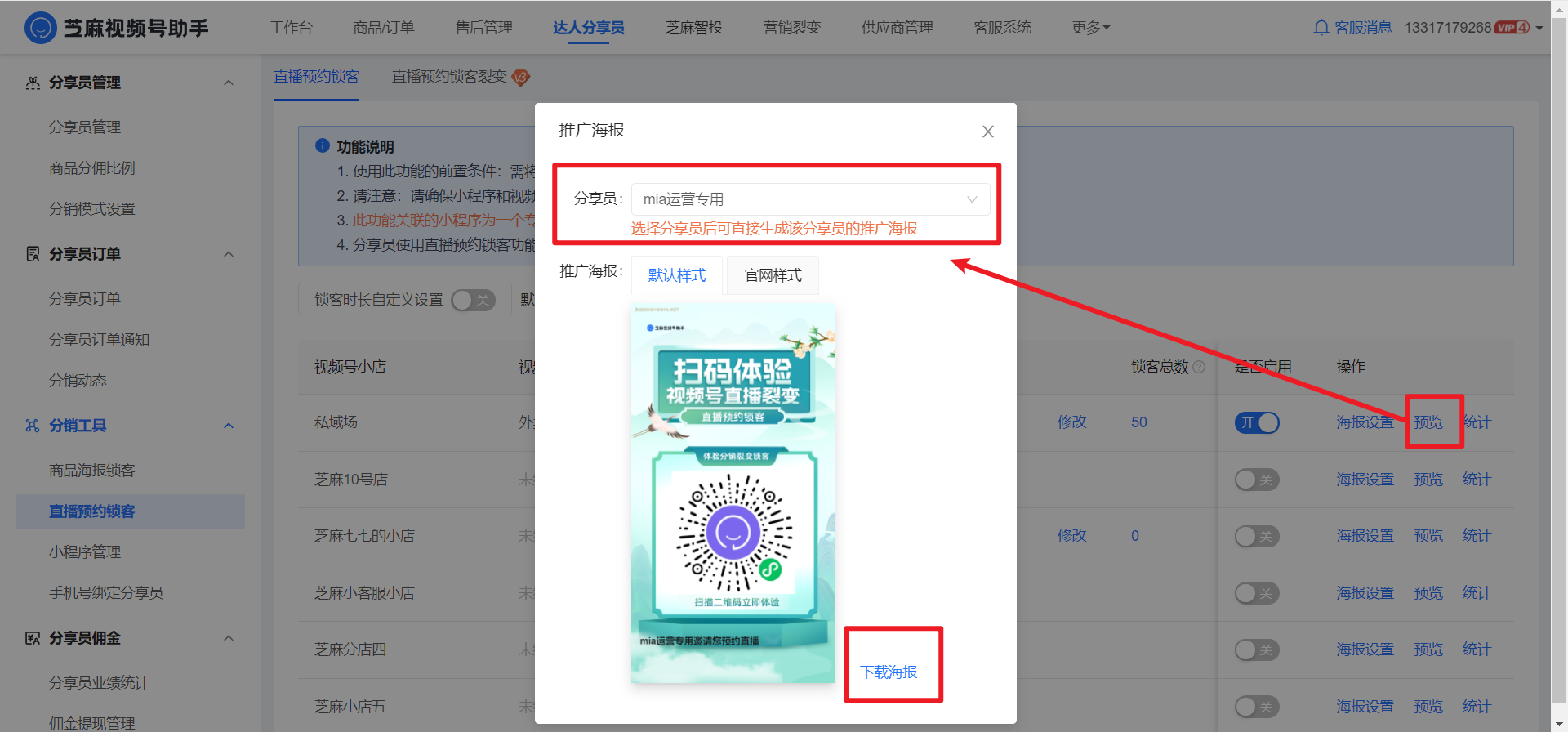Screen dimensions: 1568x732
Task: Open 供应商管理 in top navigation
Action: click(898, 28)
